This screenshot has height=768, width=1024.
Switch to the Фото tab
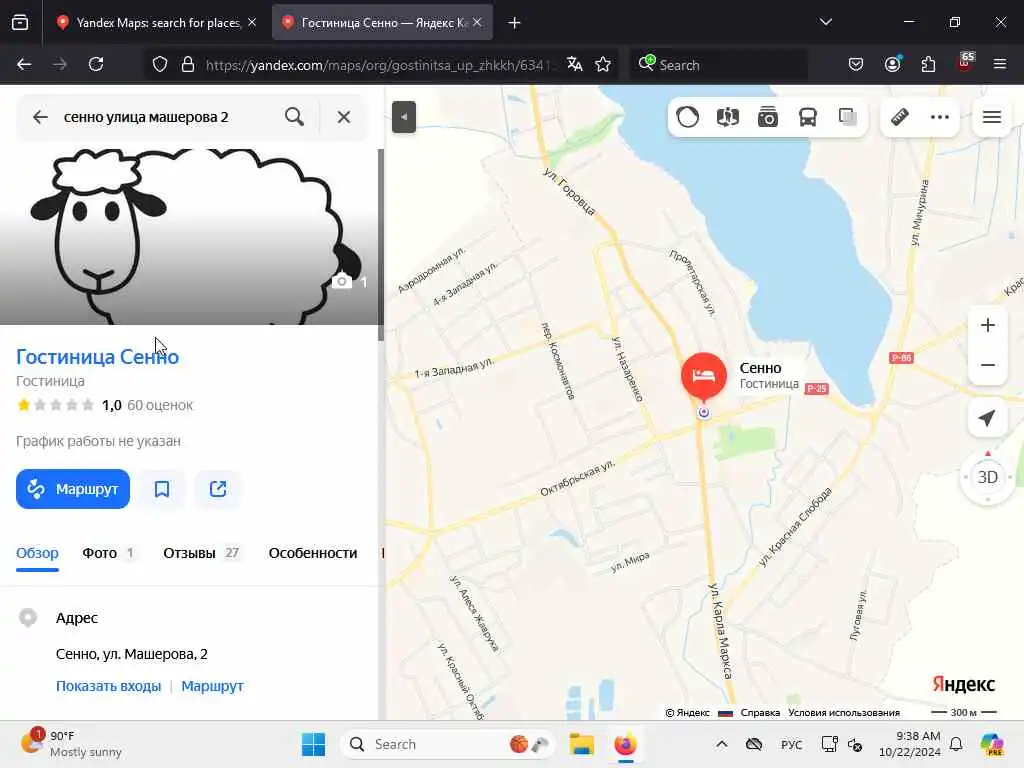[108, 553]
